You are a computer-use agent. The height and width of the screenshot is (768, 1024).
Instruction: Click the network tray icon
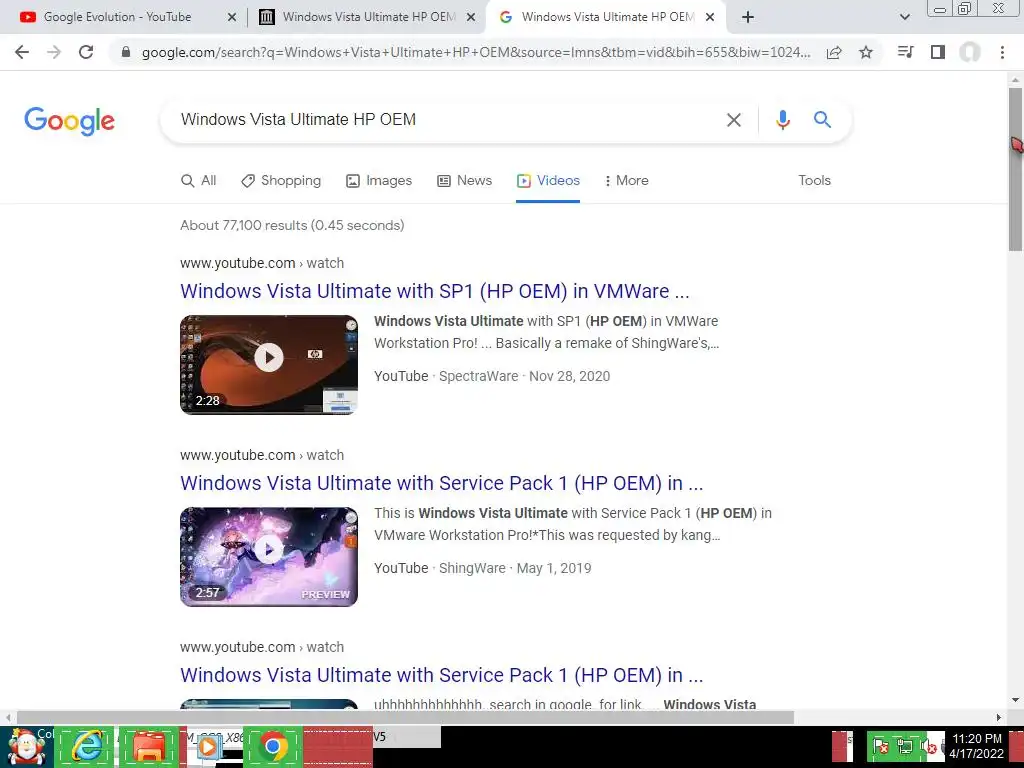pyautogui.click(x=904, y=746)
